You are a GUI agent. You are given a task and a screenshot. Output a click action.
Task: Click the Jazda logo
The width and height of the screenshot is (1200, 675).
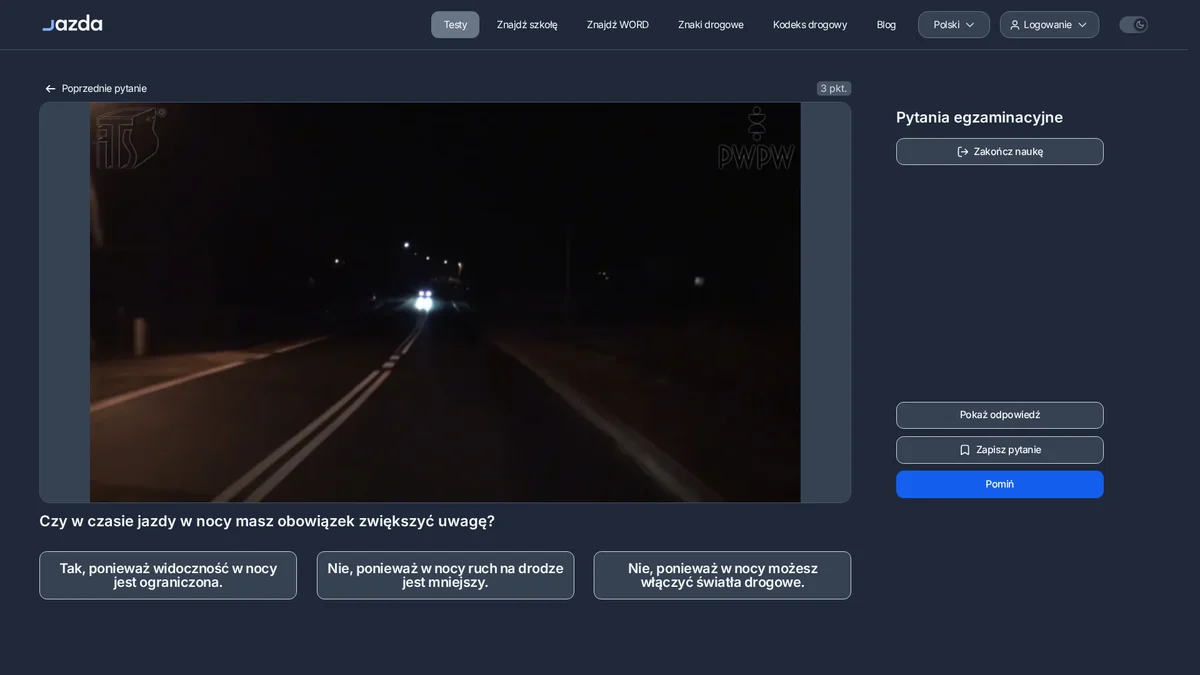click(x=72, y=23)
